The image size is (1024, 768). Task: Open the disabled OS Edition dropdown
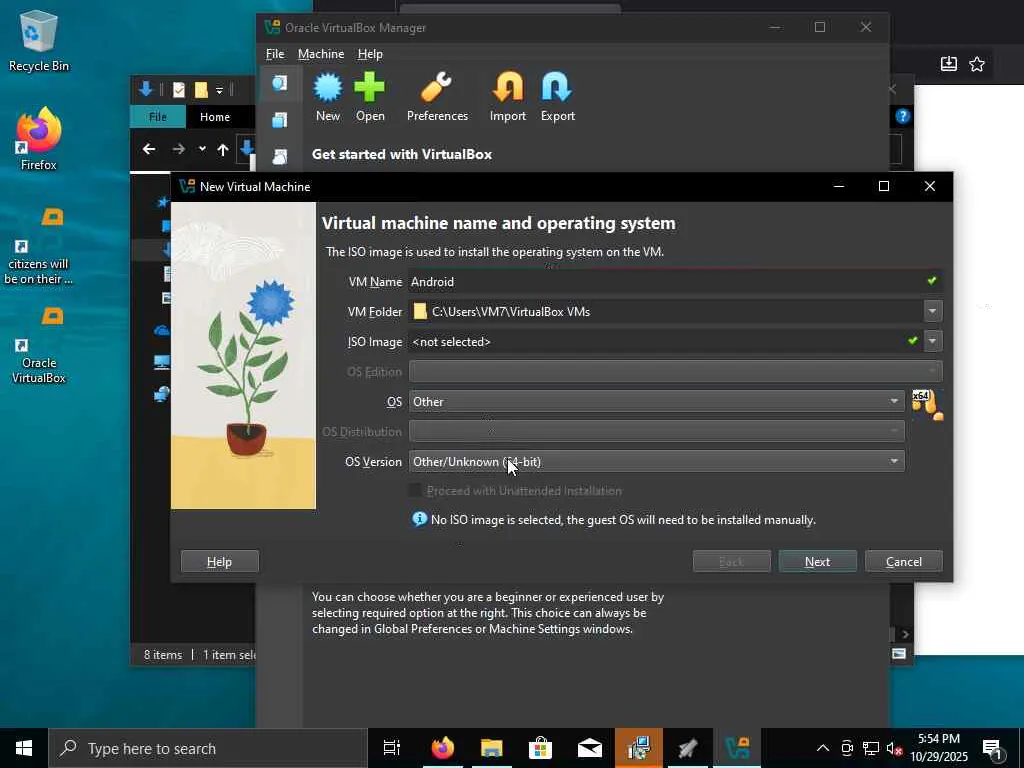tap(675, 372)
